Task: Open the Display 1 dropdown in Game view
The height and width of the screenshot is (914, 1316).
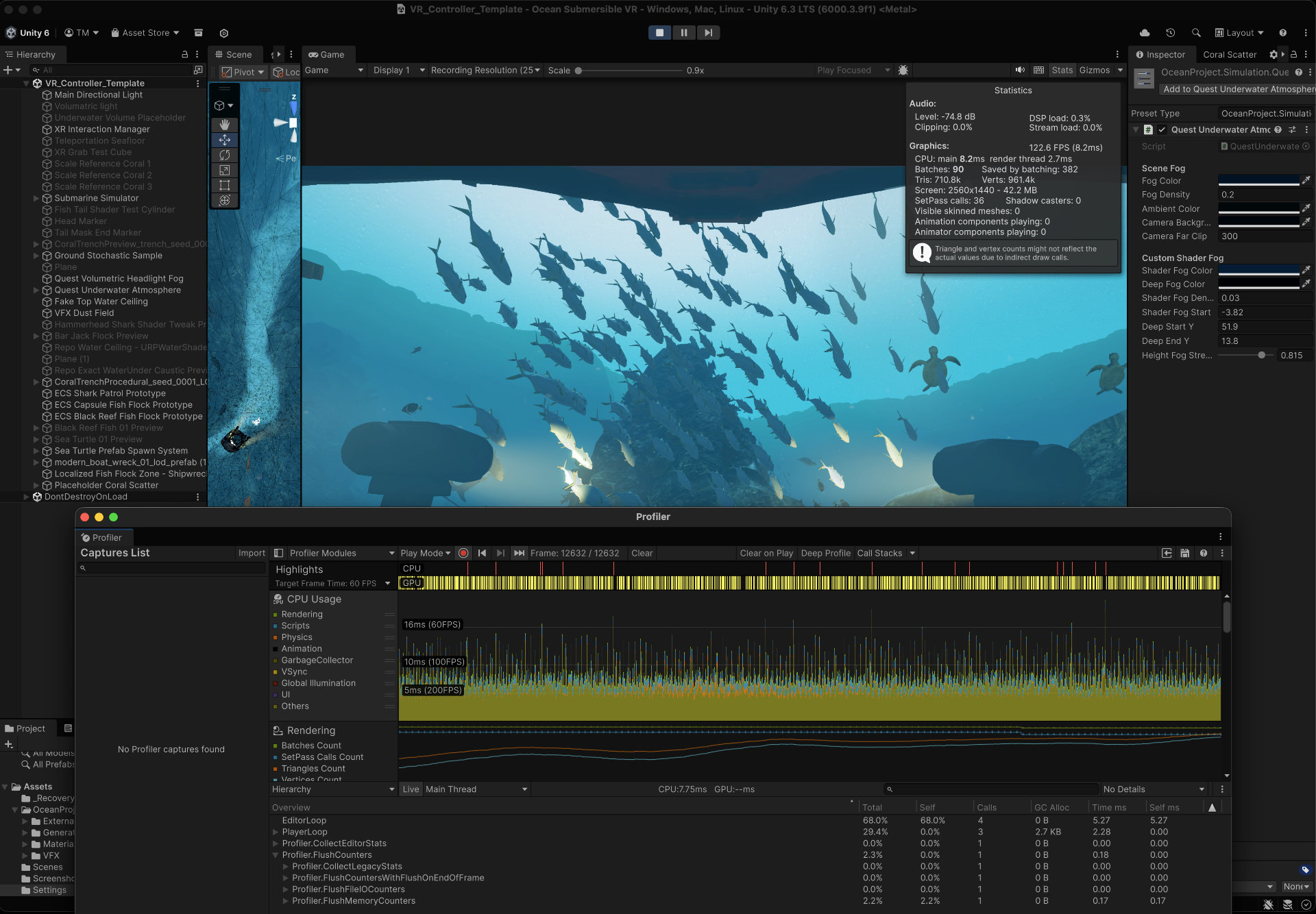Action: [x=399, y=70]
